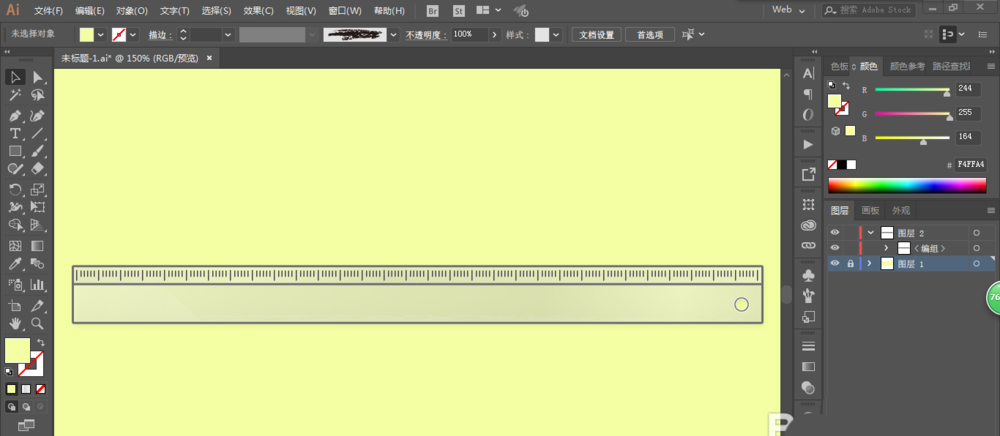Select the Artboard tool

coord(15,305)
